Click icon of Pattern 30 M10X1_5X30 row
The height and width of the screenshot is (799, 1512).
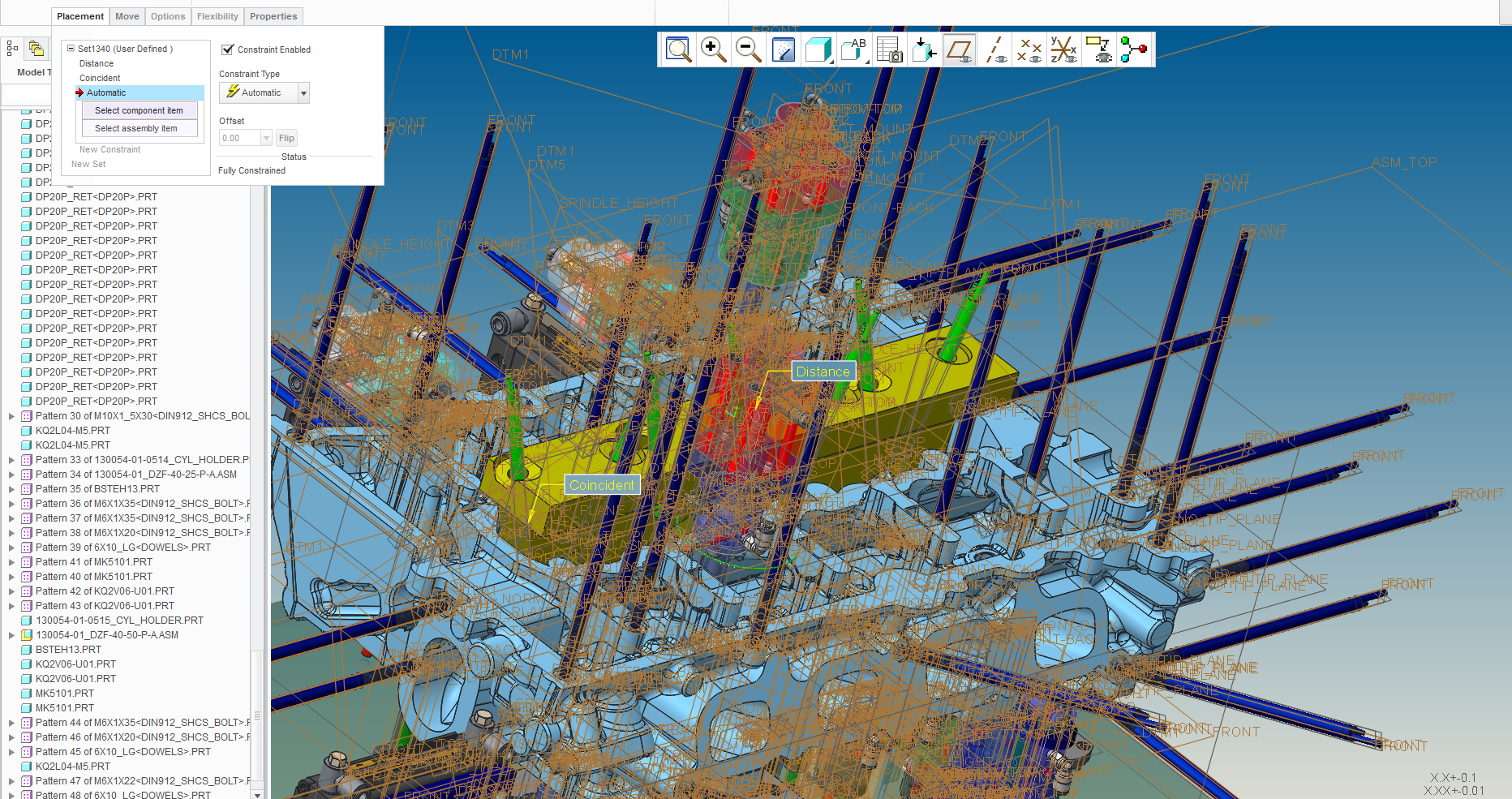pyautogui.click(x=27, y=416)
